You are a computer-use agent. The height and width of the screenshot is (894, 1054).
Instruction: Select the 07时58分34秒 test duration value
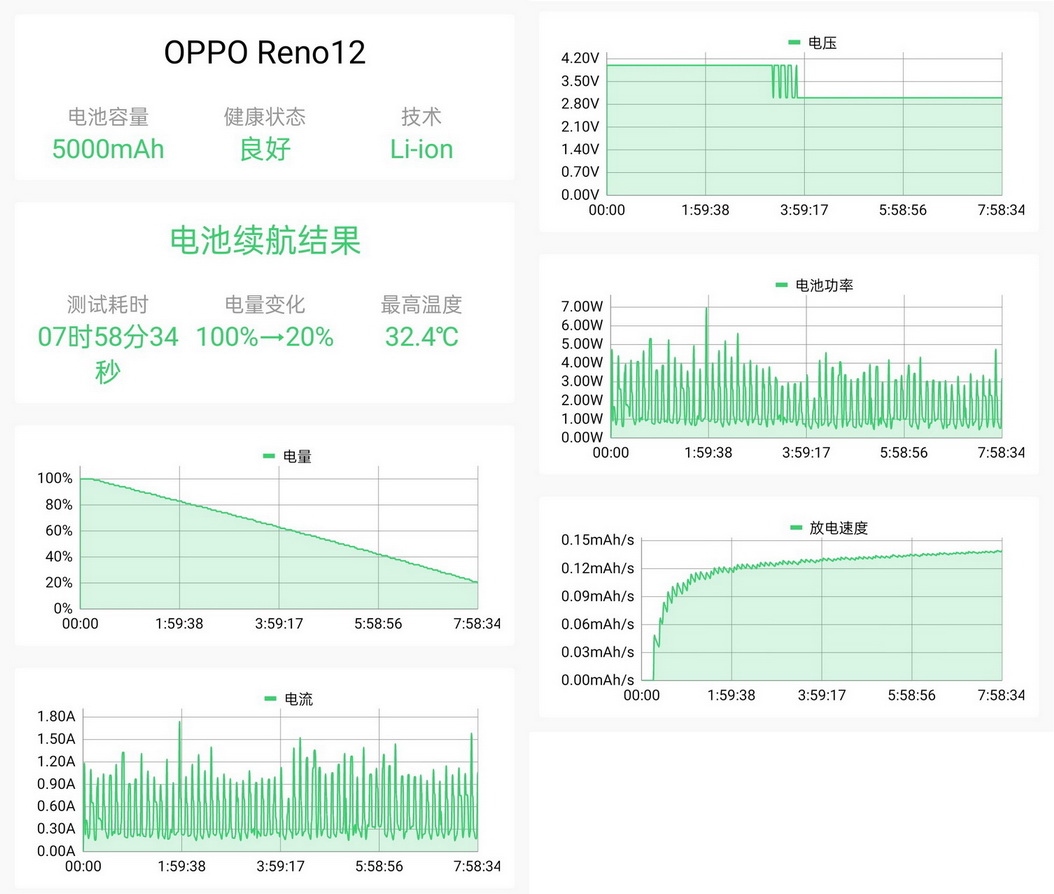tap(108, 353)
